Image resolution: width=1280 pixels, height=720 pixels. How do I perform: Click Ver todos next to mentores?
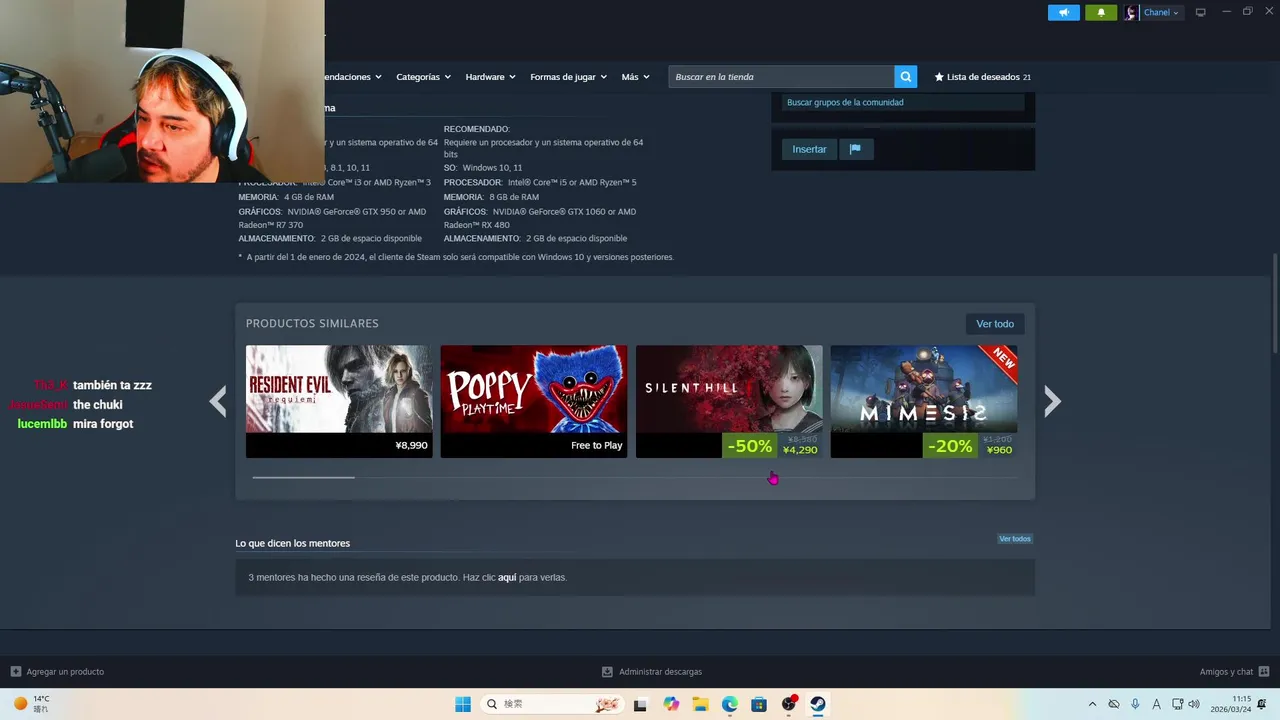tap(1014, 539)
